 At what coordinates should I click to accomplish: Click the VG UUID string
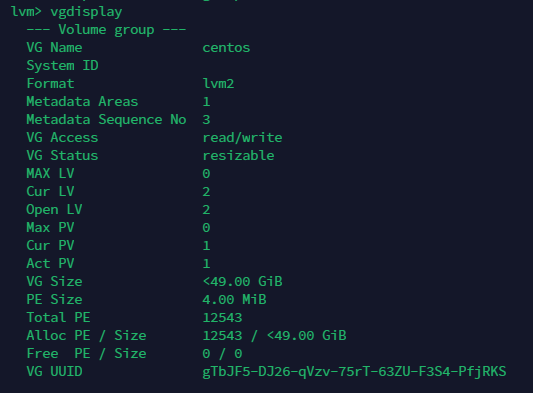[354, 372]
